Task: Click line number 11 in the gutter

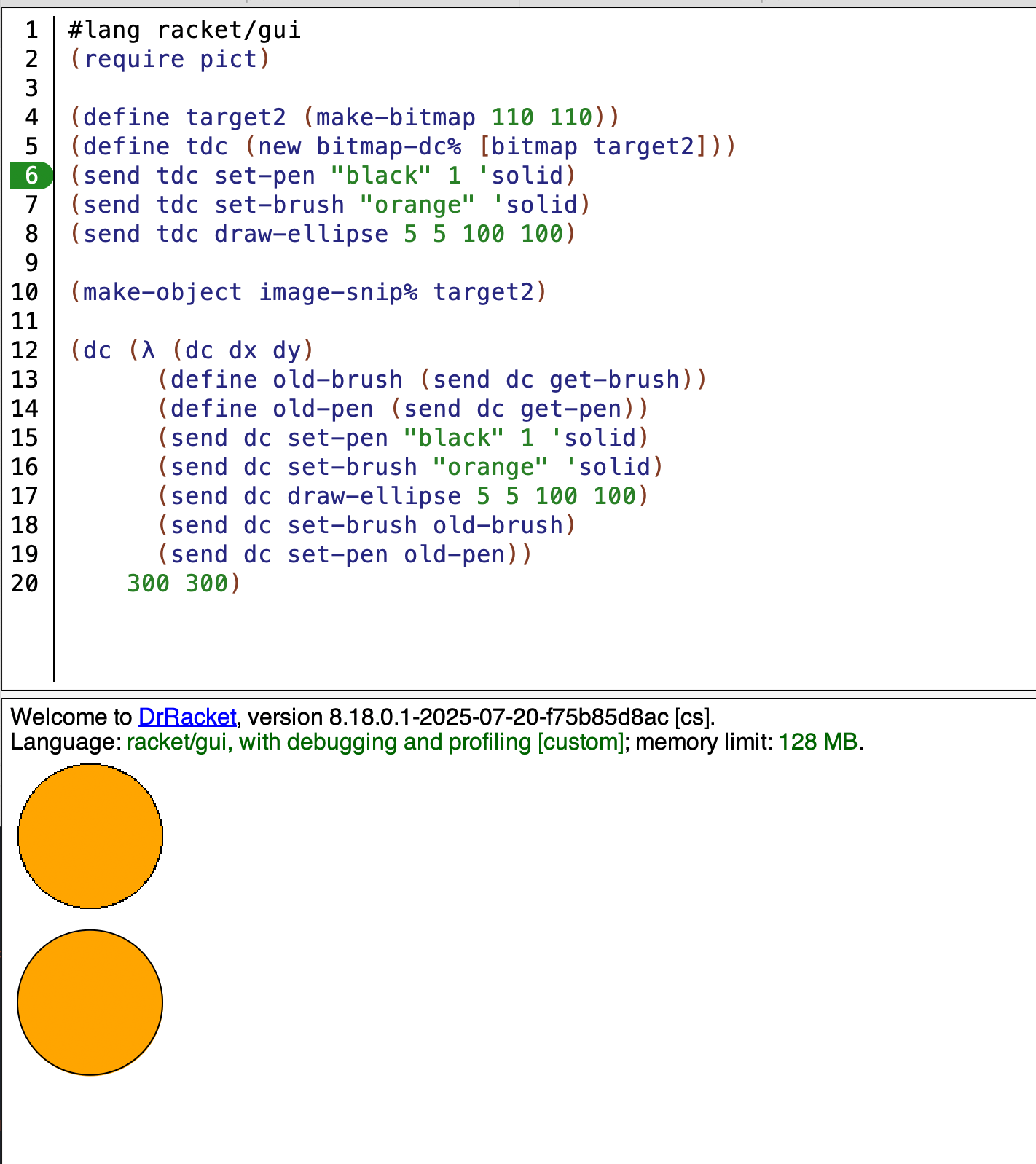Action: pos(24,321)
